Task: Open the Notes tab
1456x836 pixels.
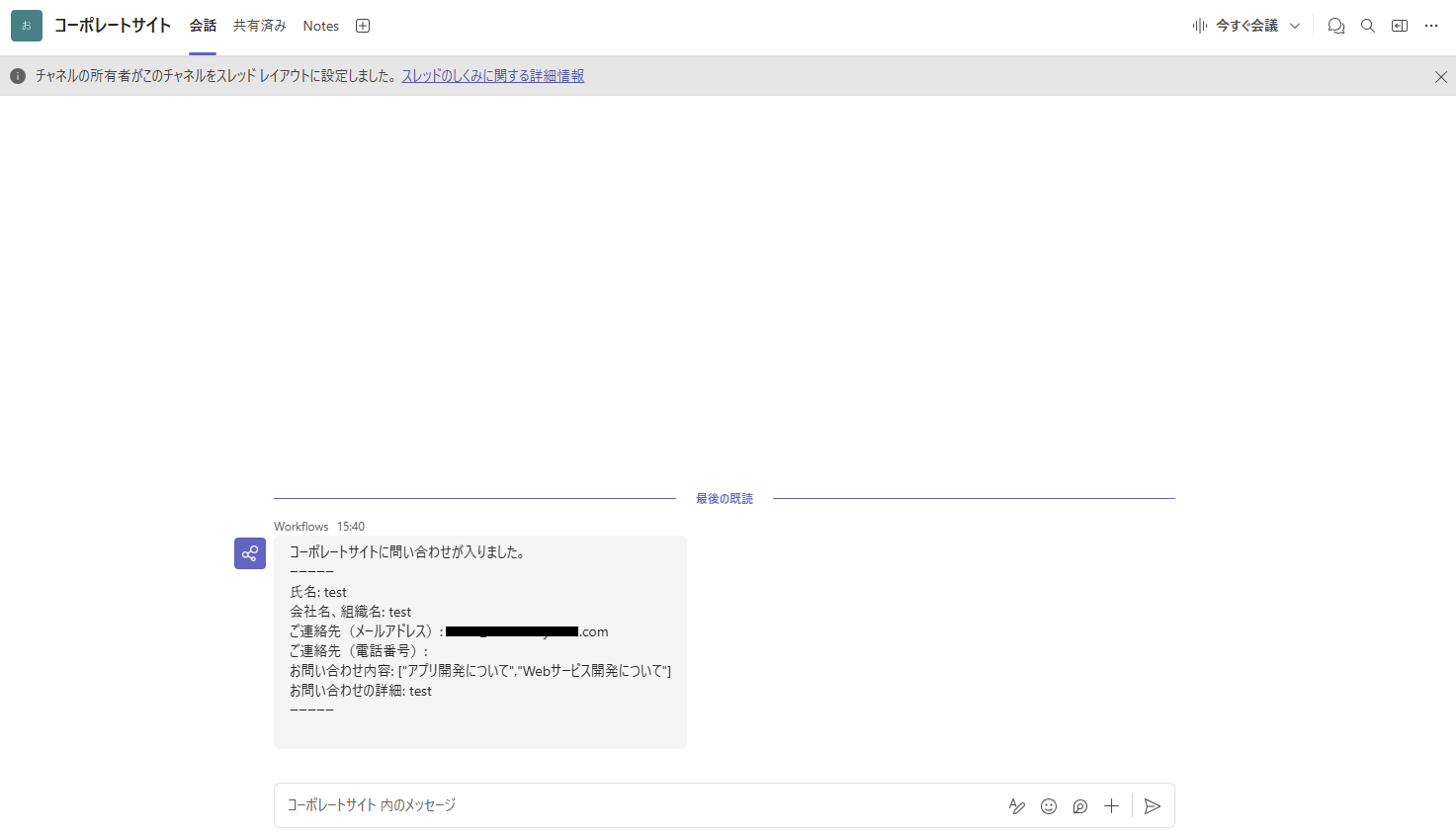Action: pos(320,25)
